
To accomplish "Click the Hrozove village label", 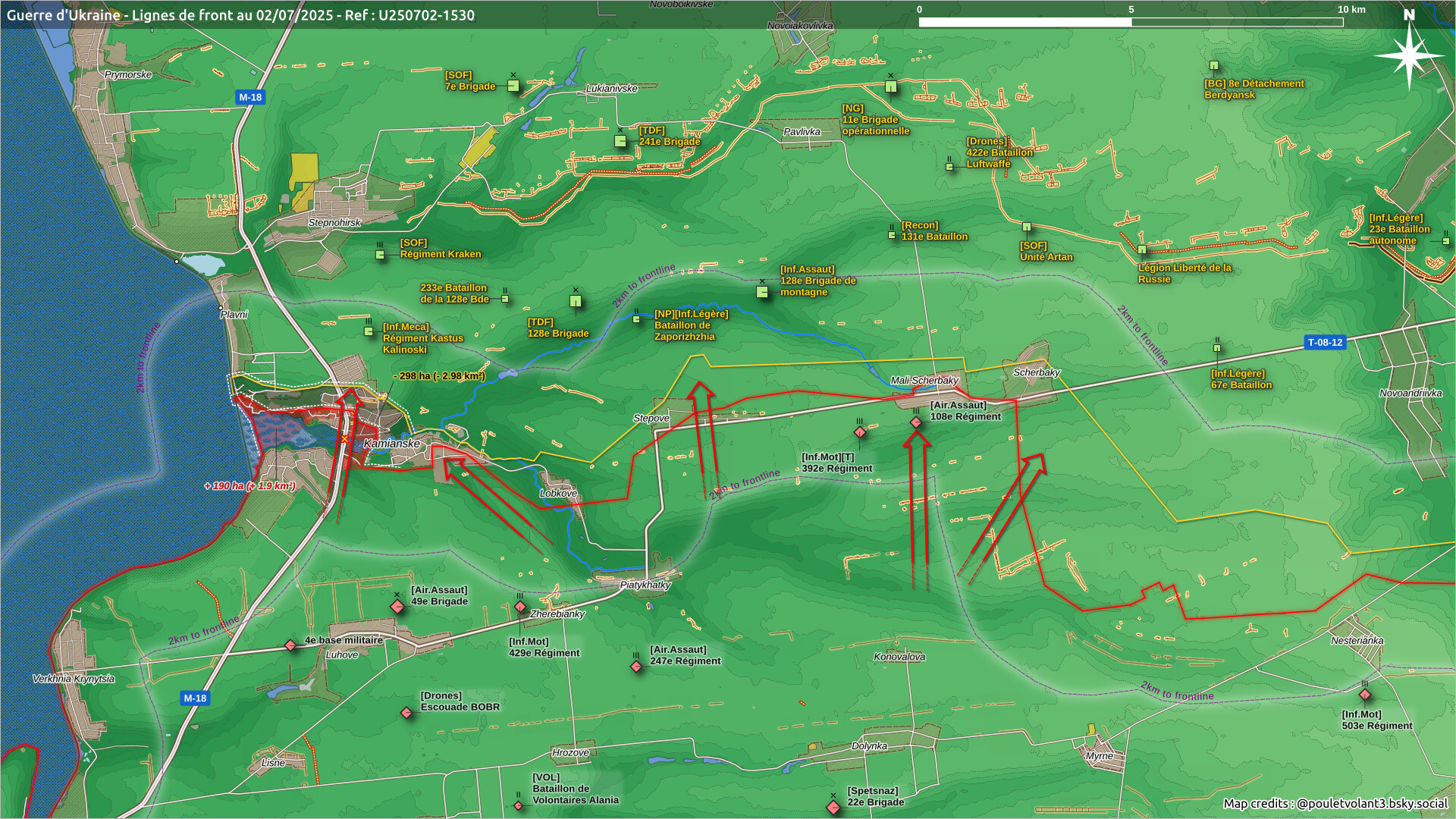I will [570, 752].
